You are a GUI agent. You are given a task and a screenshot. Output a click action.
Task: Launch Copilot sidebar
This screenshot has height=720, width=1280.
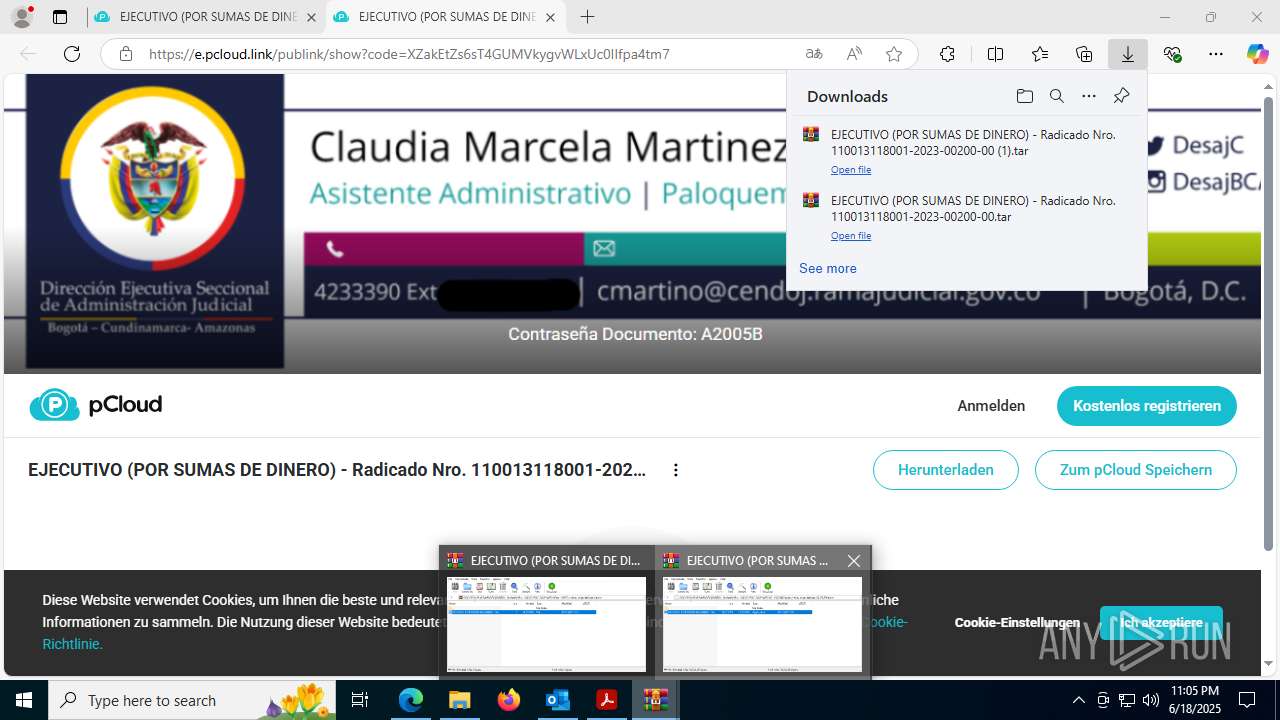pyautogui.click(x=1257, y=54)
